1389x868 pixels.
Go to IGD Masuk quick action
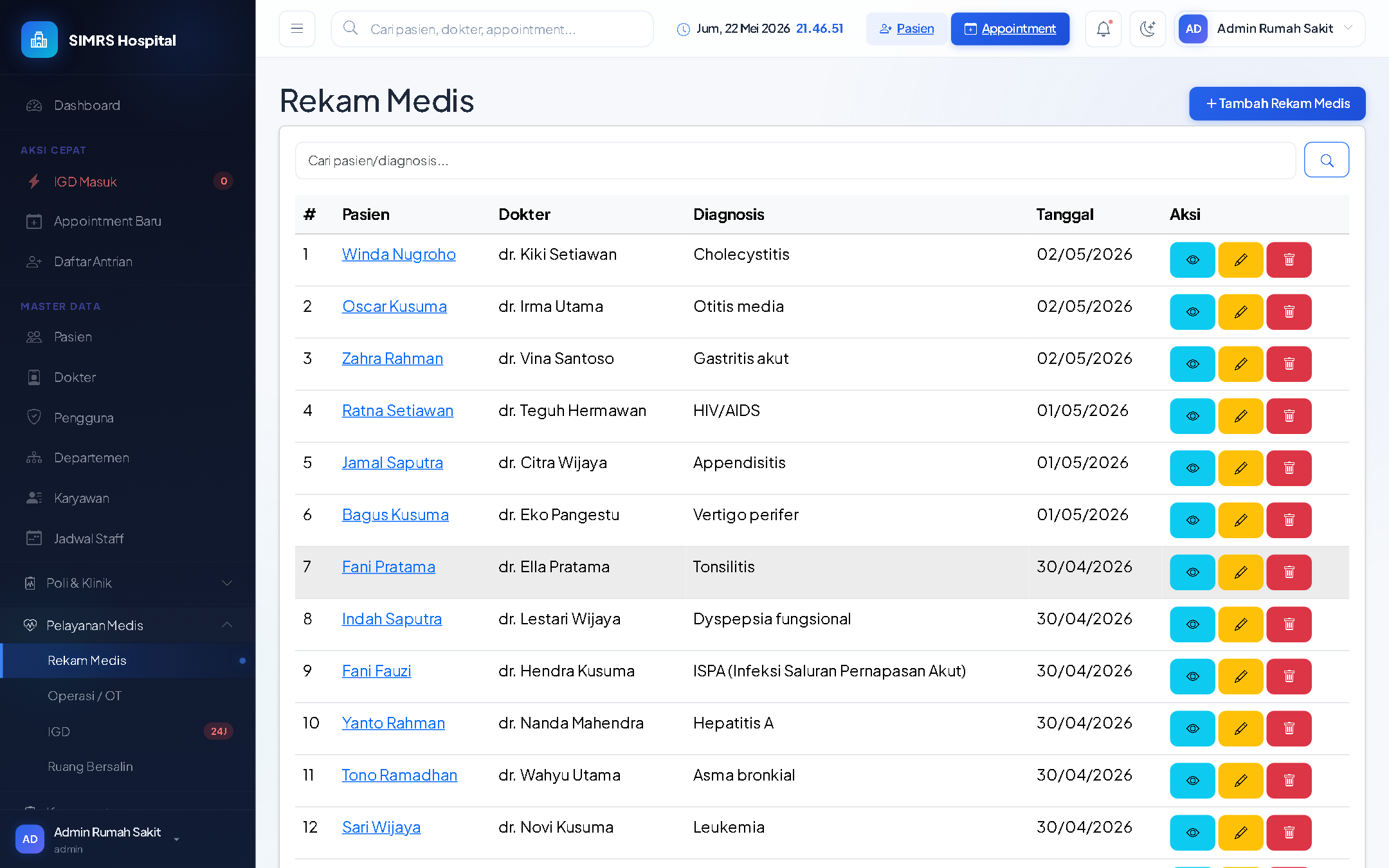coord(128,181)
